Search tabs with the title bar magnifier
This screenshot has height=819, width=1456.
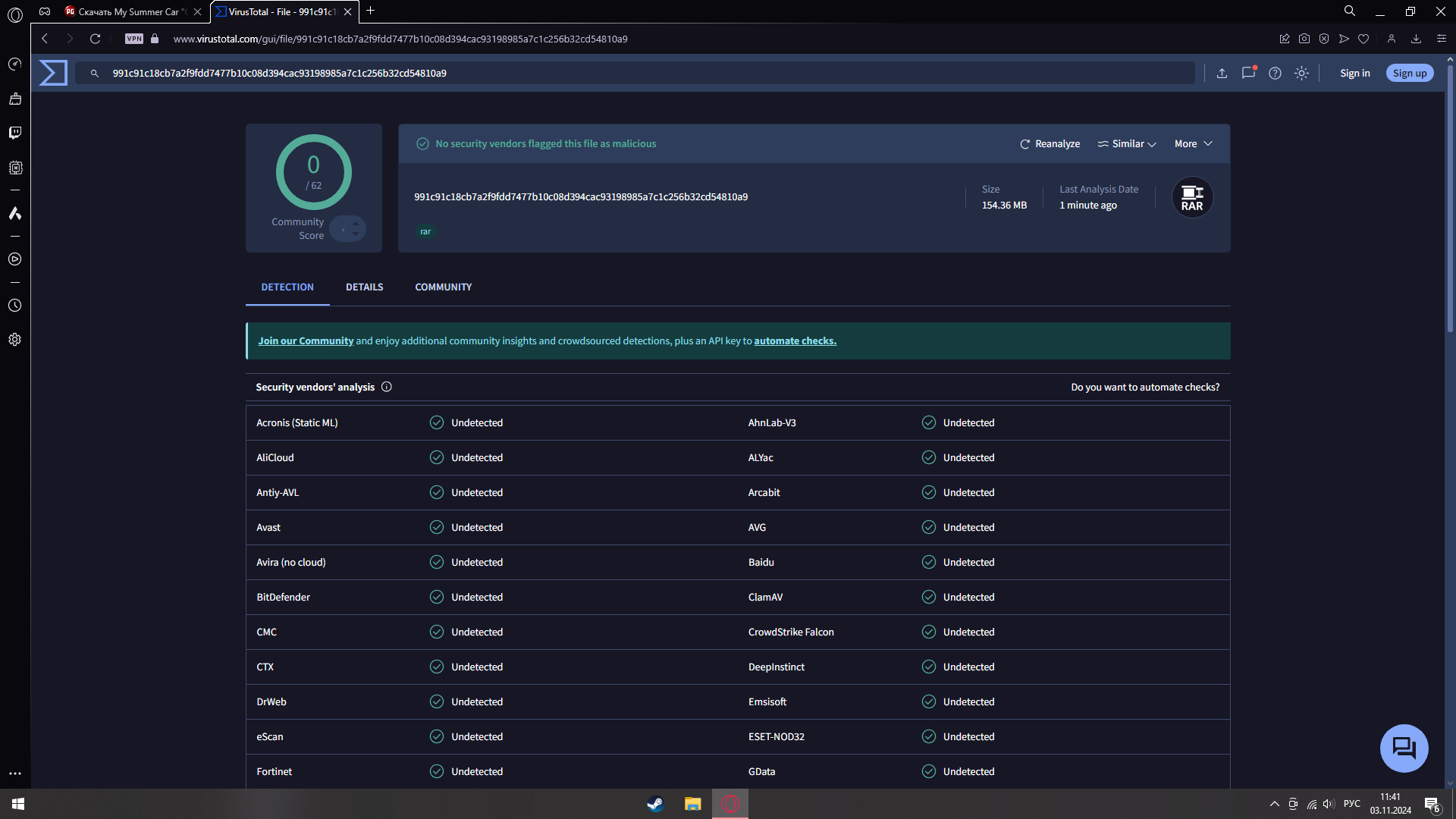pos(1350,11)
